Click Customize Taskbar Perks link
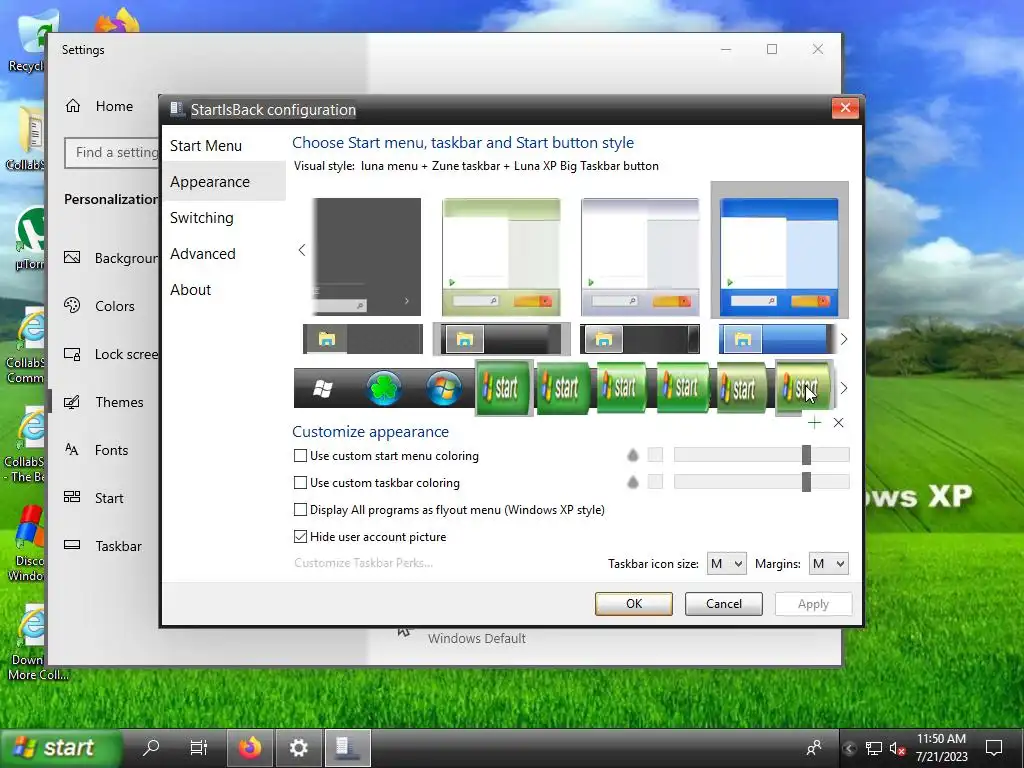The height and width of the screenshot is (768, 1024). point(363,563)
